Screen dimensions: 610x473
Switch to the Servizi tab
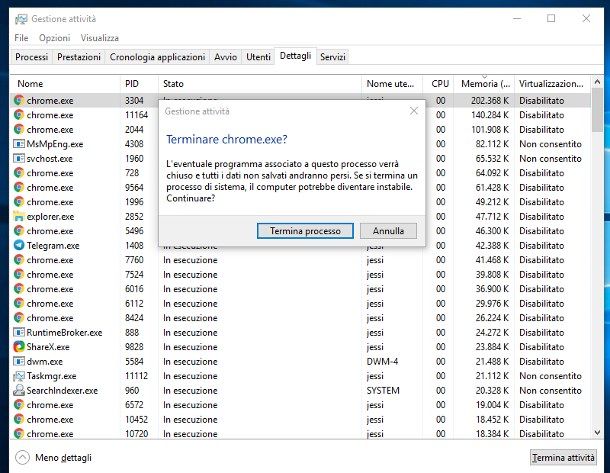tap(333, 57)
